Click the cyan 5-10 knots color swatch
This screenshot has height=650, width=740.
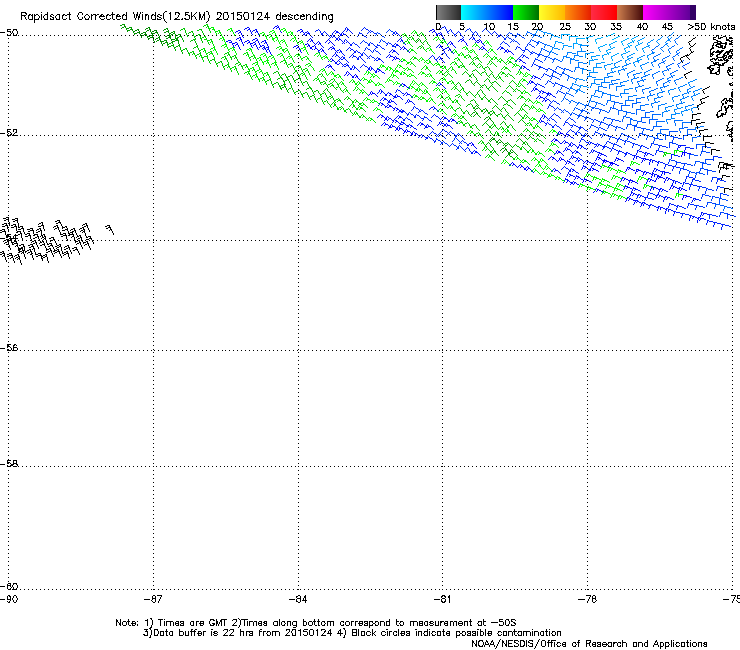tap(474, 12)
